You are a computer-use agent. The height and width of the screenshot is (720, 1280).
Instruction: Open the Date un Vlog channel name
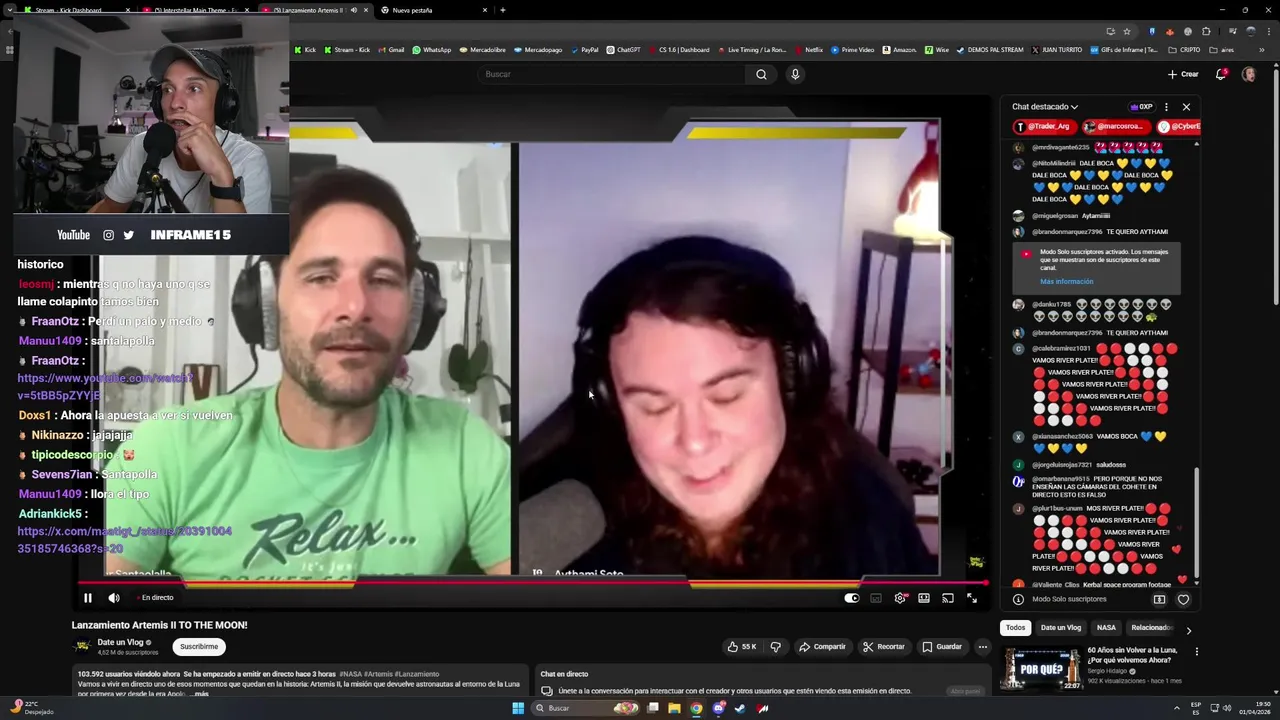pos(120,642)
